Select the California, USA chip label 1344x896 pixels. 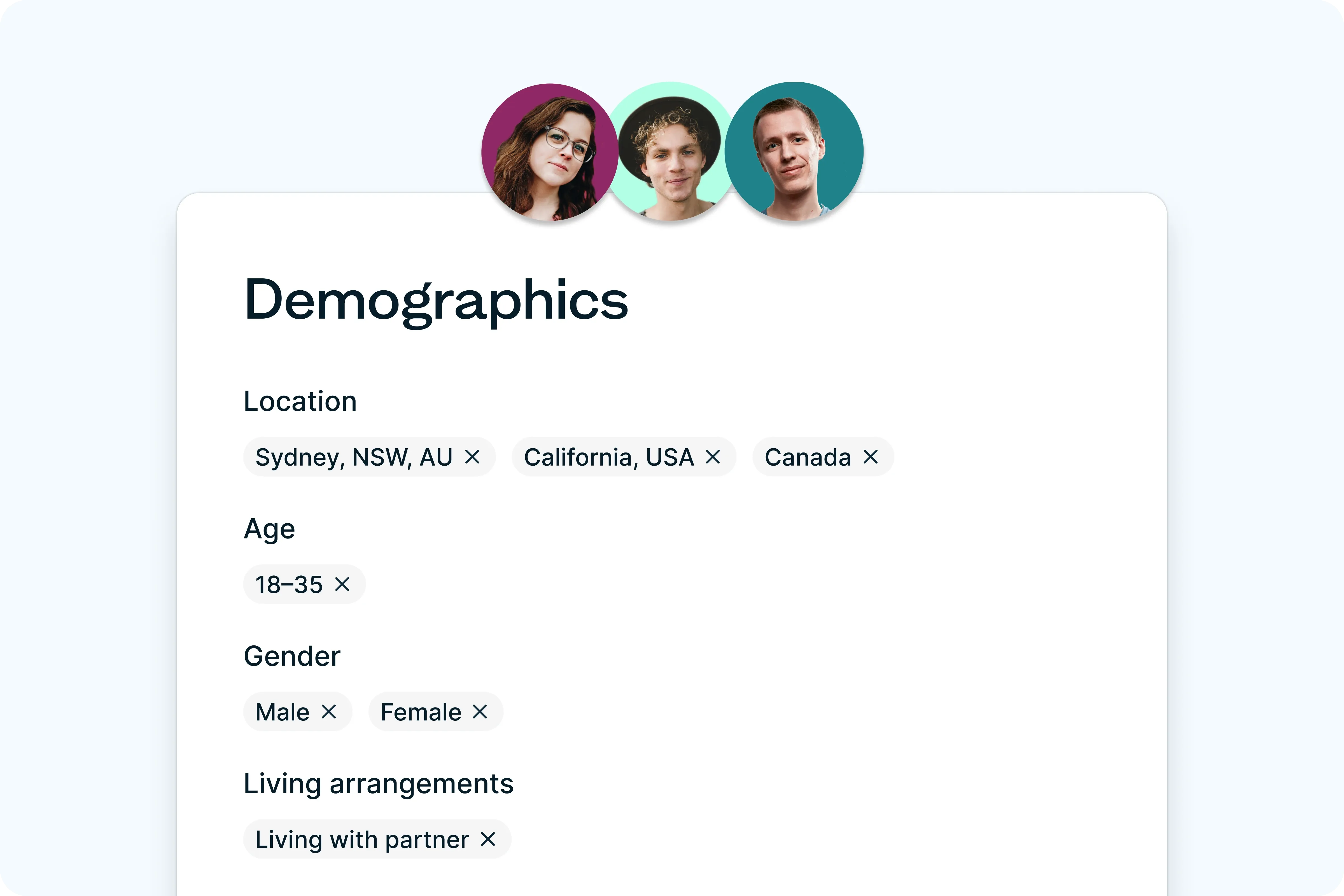click(608, 457)
